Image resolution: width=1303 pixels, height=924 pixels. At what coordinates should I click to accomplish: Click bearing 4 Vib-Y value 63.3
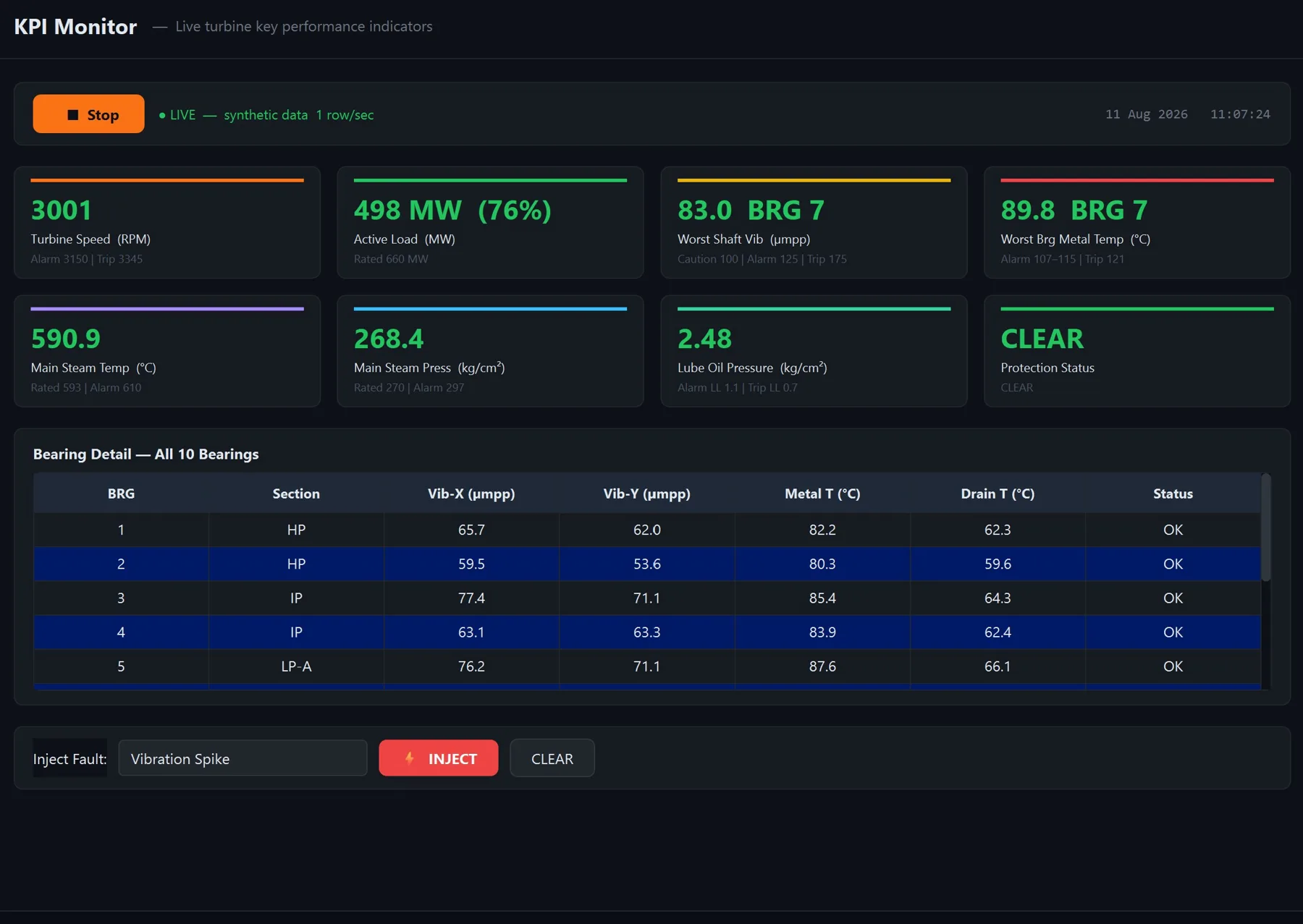646,632
